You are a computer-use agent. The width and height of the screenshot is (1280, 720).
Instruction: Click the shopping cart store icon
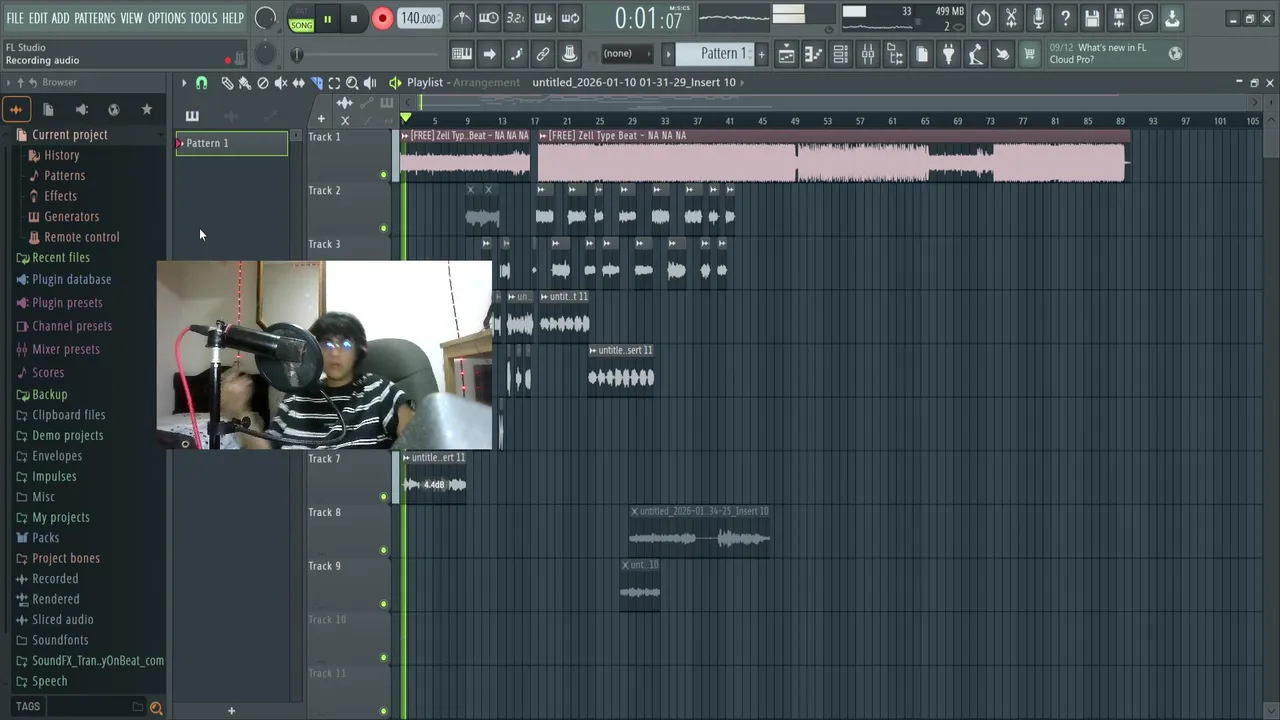pos(1029,54)
